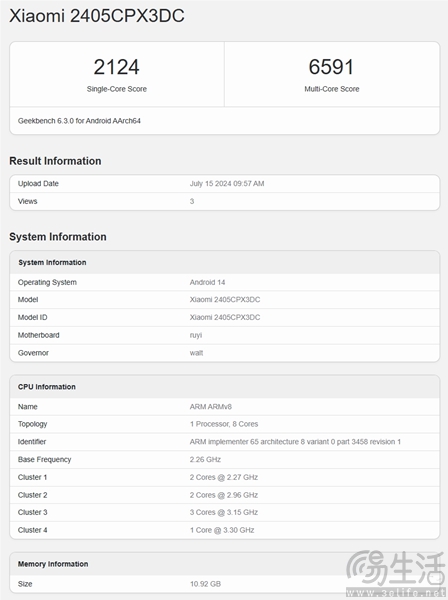Screen dimensions: 448x600
Task: Select the 2 Cores @ 2.96 GHz value
Action: pos(224,495)
